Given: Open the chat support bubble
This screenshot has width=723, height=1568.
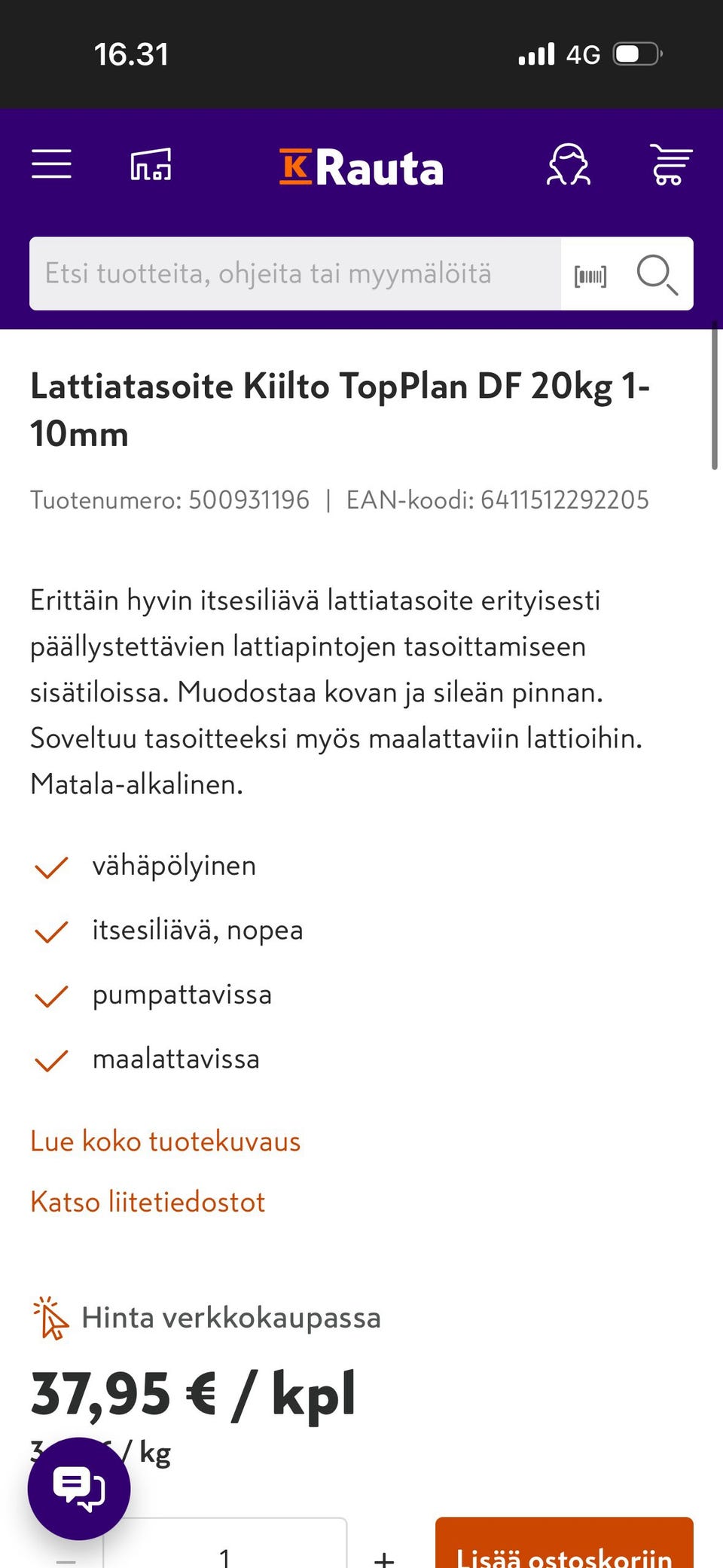Looking at the screenshot, I should click(79, 1488).
